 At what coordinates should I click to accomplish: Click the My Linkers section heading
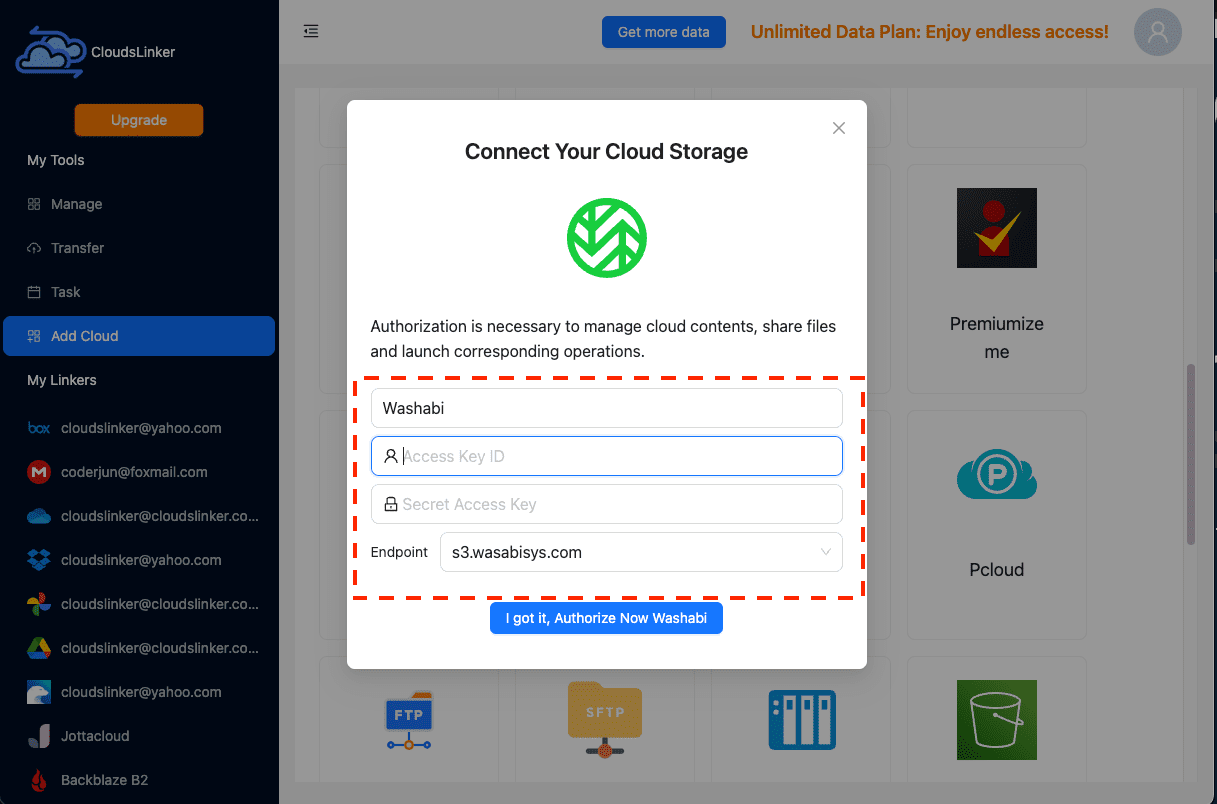click(62, 380)
